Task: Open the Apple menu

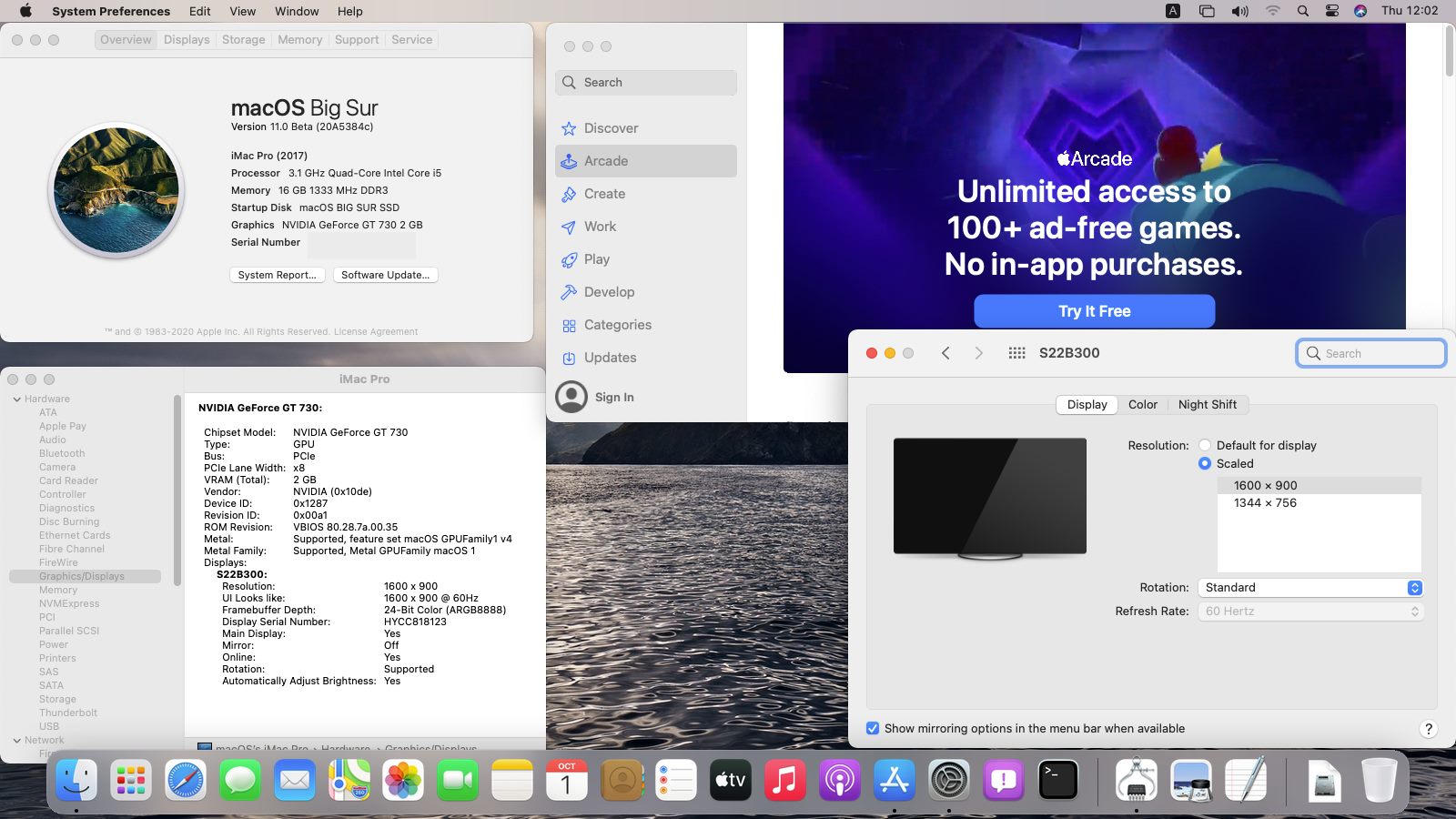Action: 25,11
